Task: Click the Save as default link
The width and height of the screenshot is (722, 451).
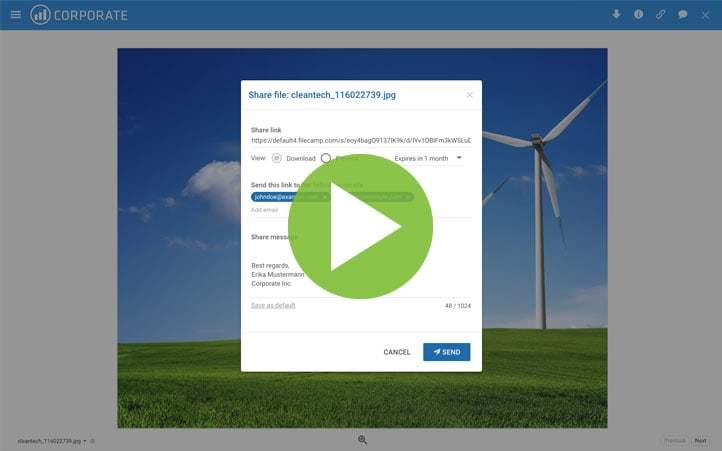Action: click(273, 305)
